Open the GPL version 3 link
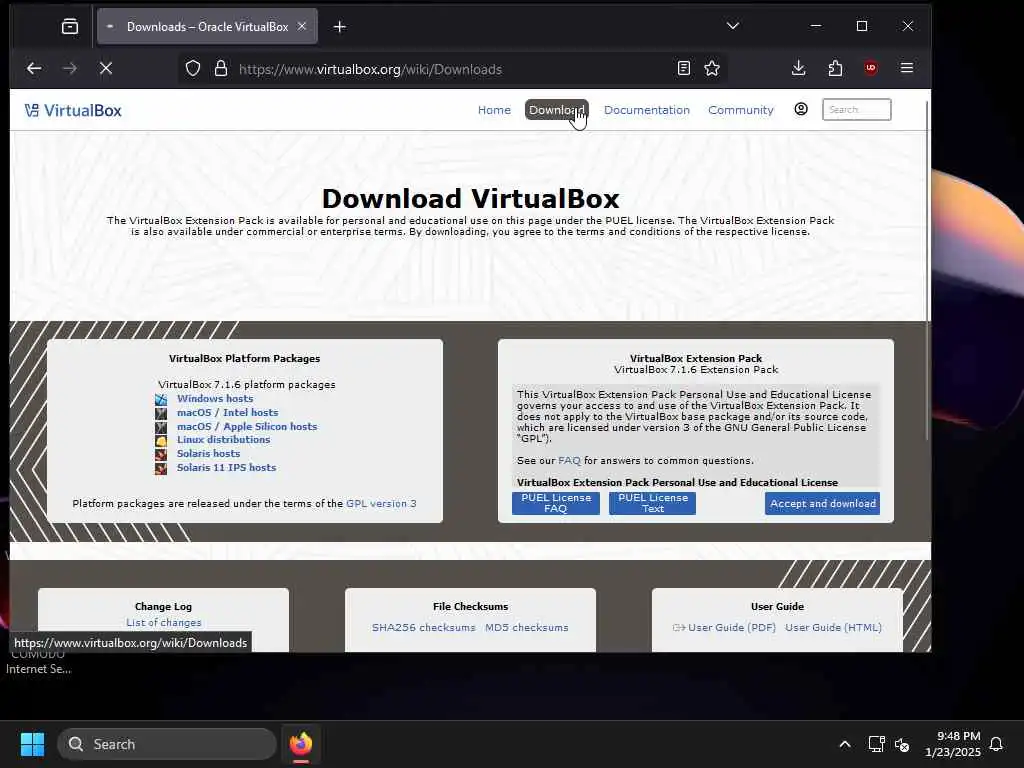The image size is (1024, 768). [x=381, y=504]
